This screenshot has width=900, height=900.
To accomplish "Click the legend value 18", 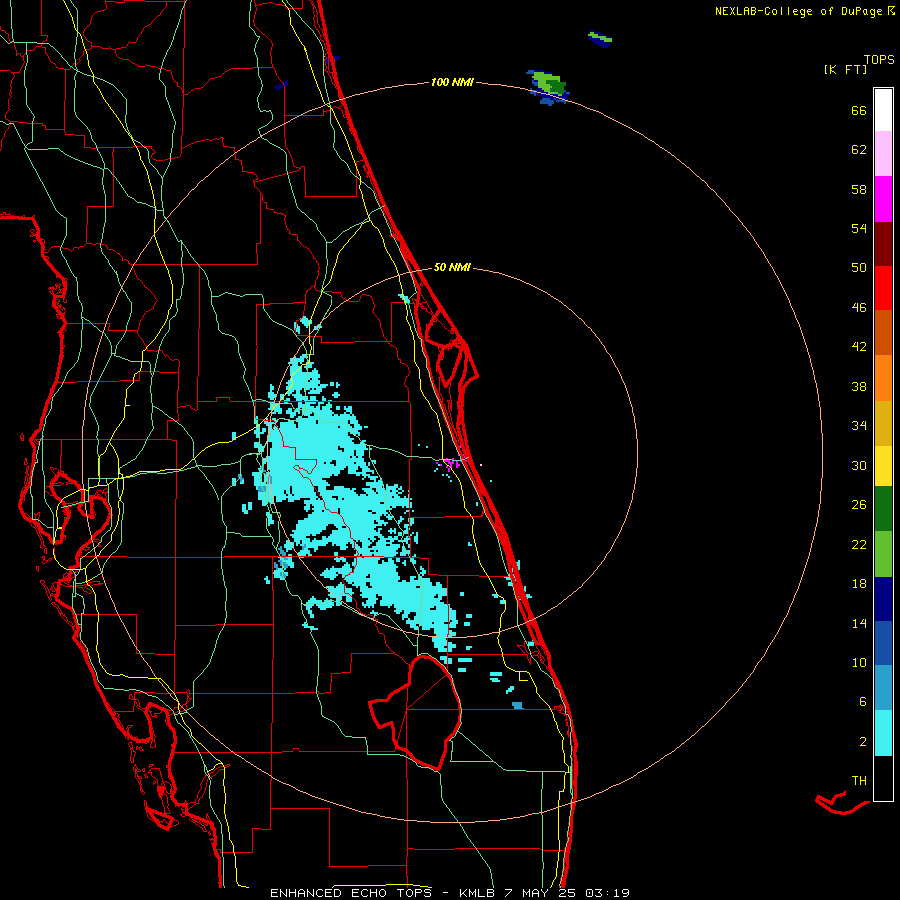I will coord(859,584).
